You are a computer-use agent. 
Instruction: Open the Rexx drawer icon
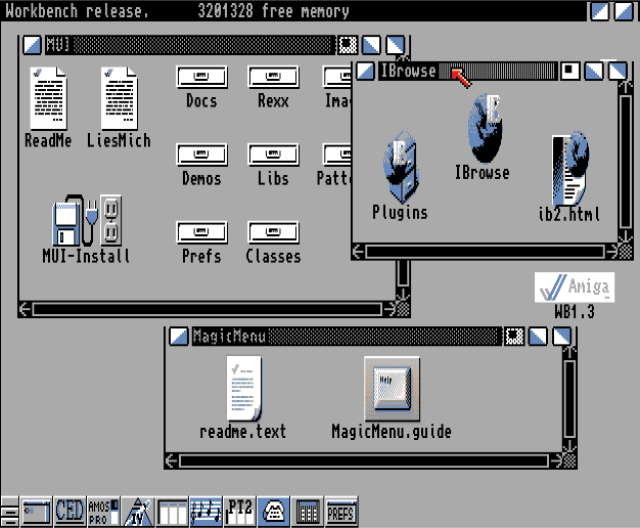point(273,77)
